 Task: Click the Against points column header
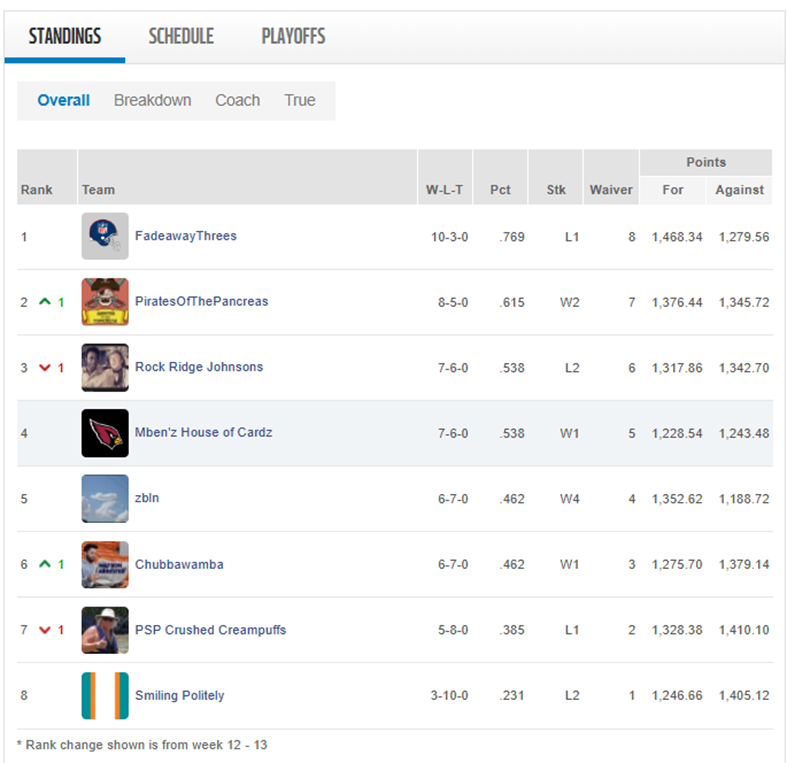[x=739, y=190]
